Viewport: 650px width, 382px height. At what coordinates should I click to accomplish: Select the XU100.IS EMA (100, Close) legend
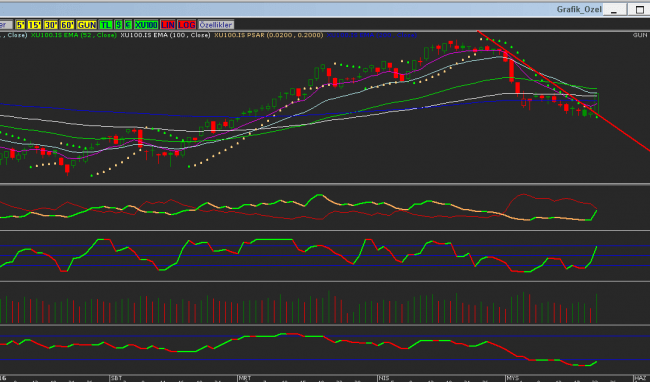[x=165, y=35]
